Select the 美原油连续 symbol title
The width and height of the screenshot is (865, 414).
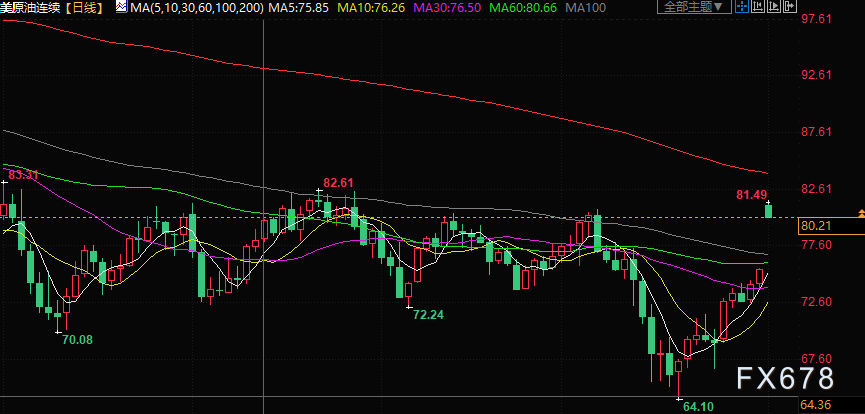[33, 7]
